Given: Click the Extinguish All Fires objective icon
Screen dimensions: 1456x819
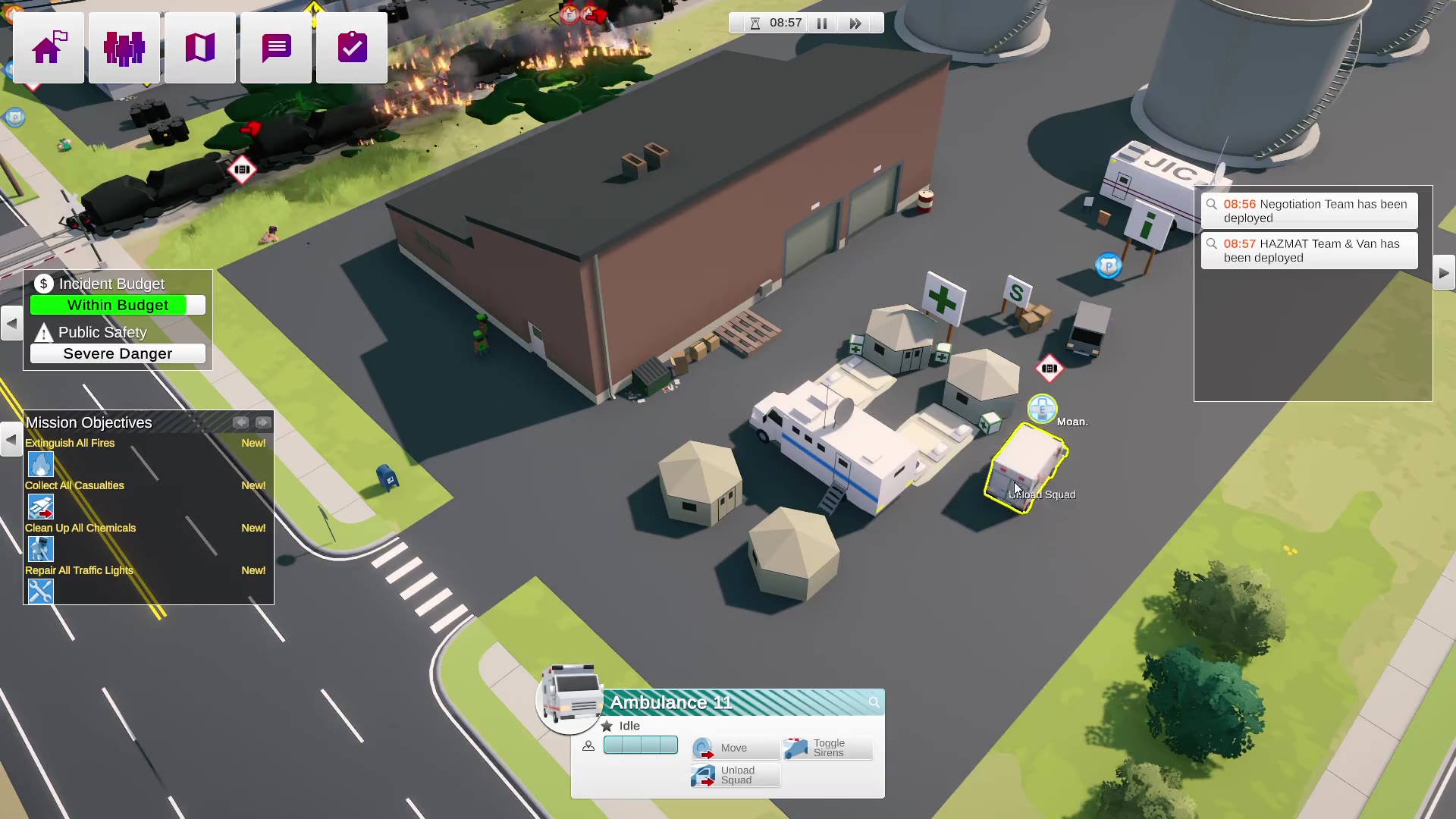Looking at the screenshot, I should click(x=40, y=464).
